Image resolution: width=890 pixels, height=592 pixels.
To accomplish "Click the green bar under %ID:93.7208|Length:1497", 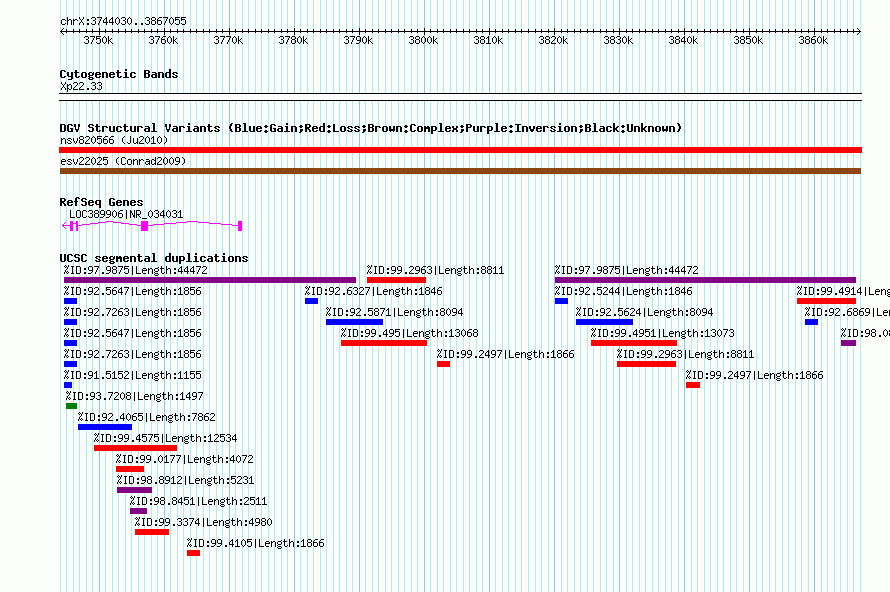I will pos(72,406).
